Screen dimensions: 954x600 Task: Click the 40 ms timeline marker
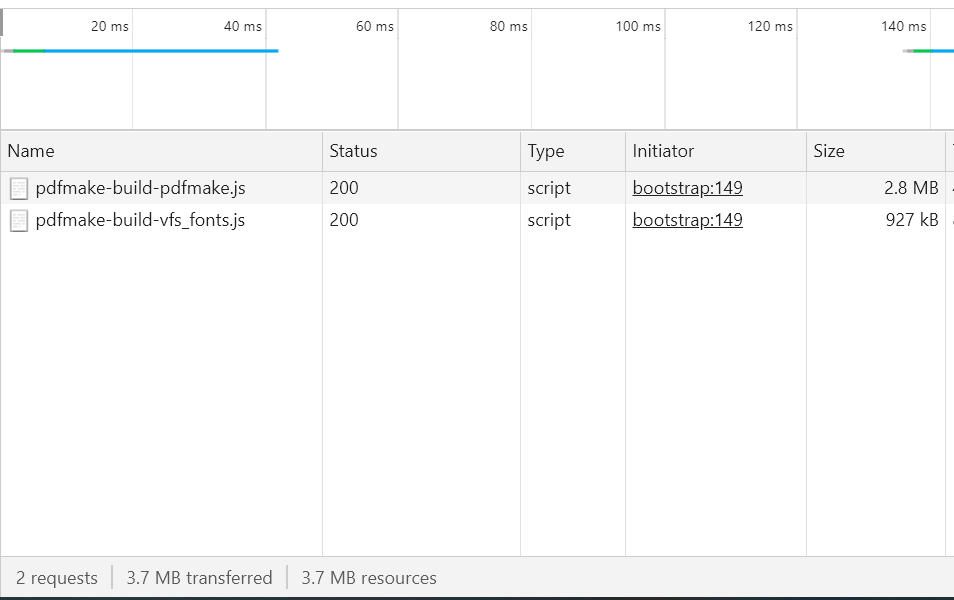(x=243, y=26)
